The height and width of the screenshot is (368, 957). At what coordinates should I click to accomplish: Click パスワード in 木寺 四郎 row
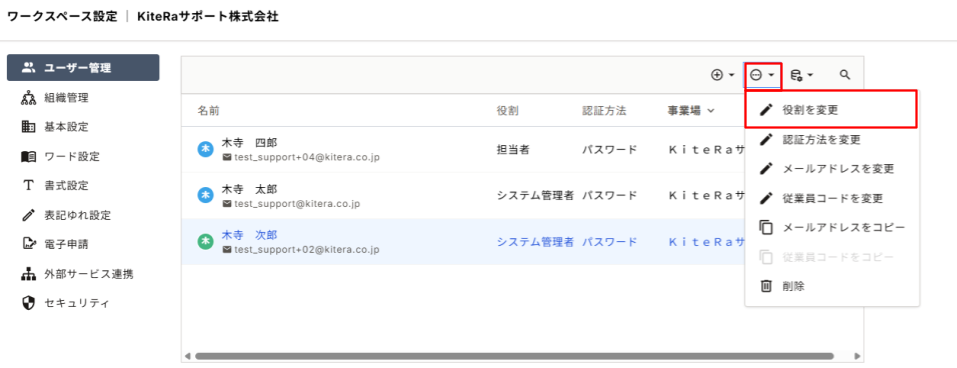(x=609, y=150)
